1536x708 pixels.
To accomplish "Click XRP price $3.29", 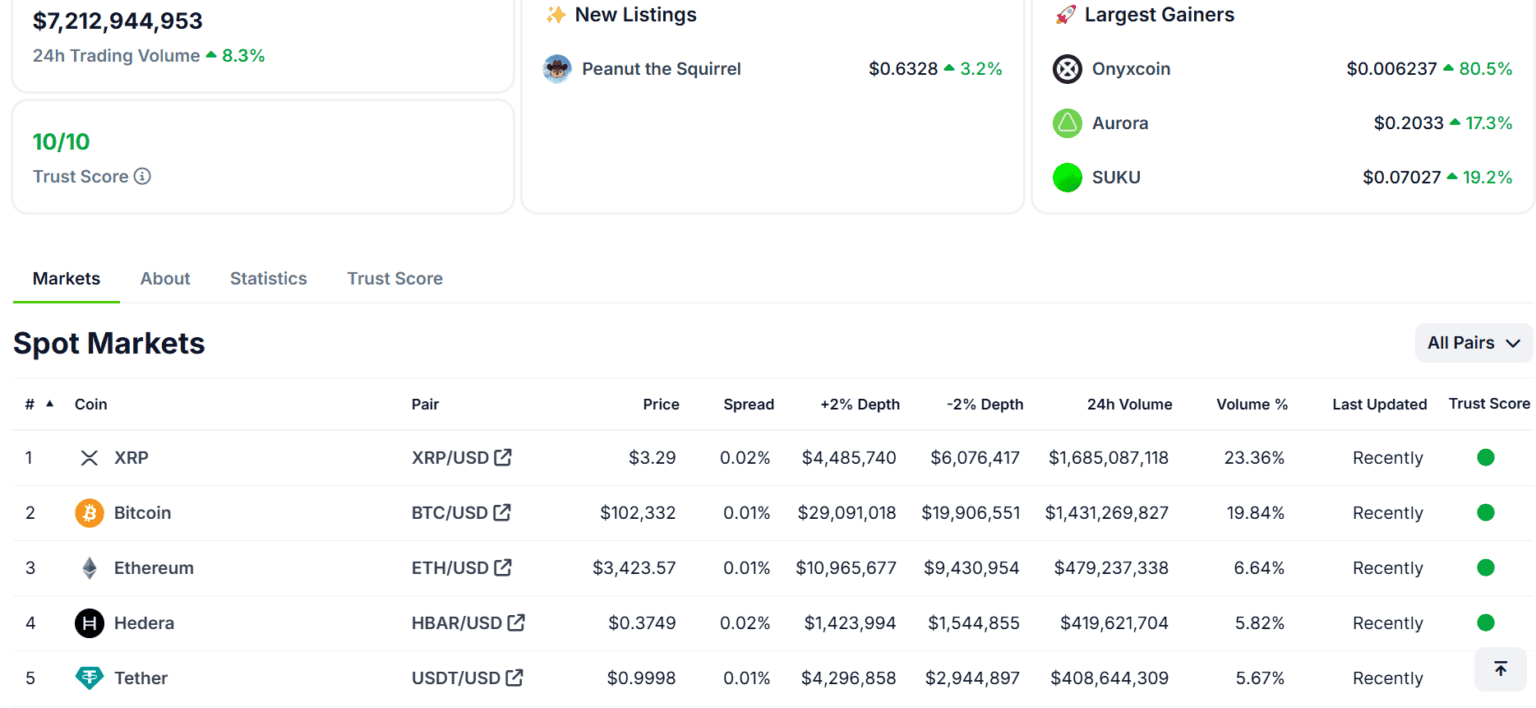I will pos(652,458).
